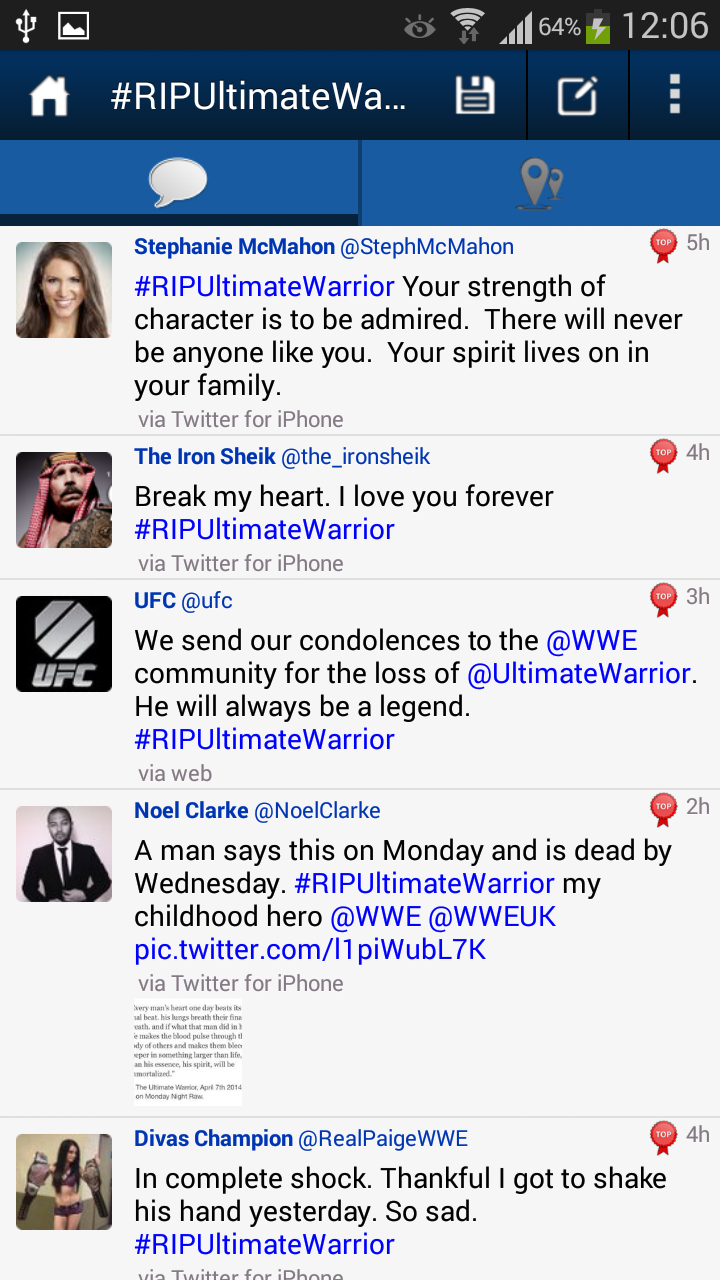Screen dimensions: 720x1280
Task: Switch to the map pin nearby tab
Action: pyautogui.click(x=541, y=184)
